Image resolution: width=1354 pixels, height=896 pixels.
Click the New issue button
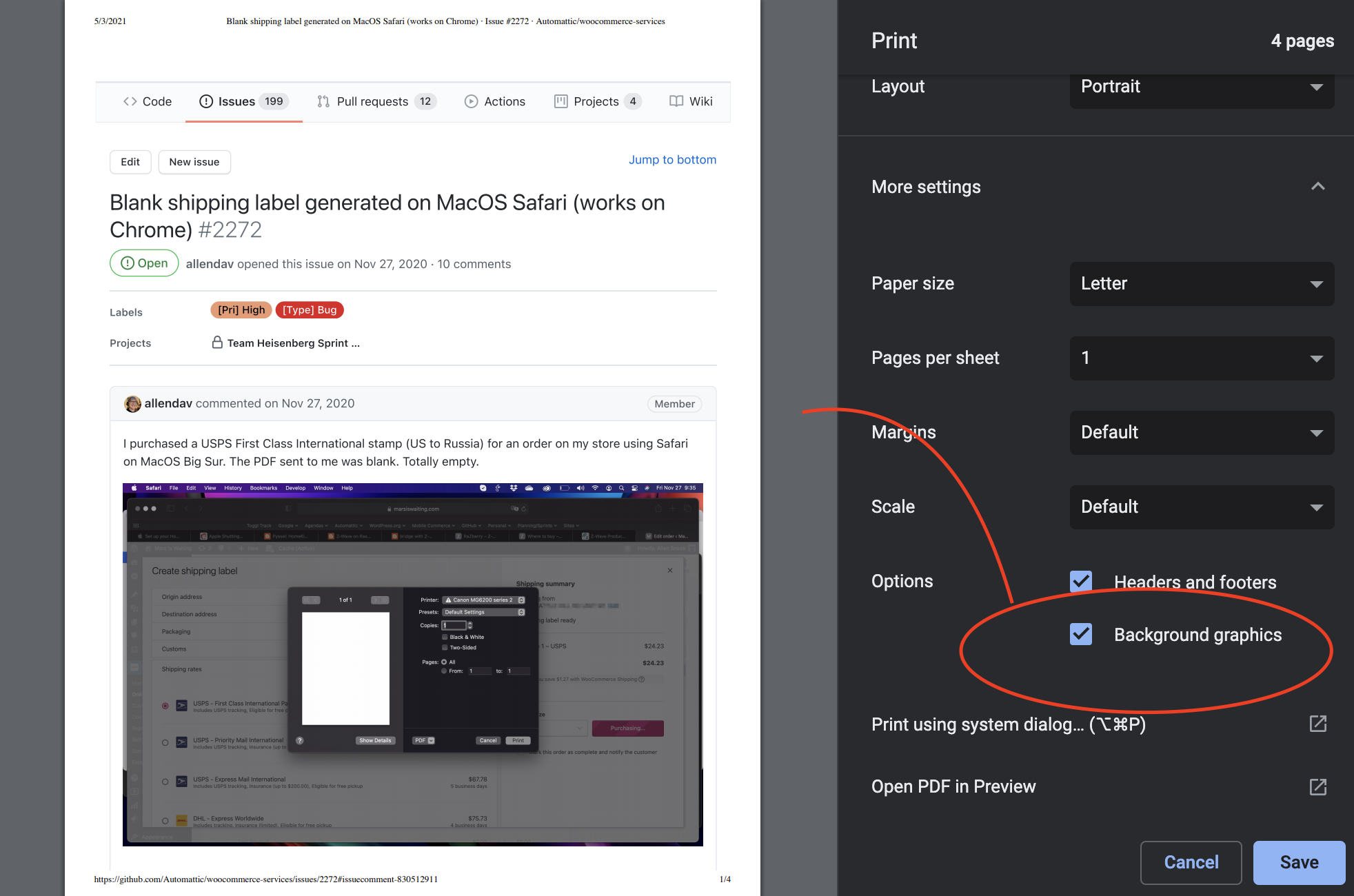point(194,162)
